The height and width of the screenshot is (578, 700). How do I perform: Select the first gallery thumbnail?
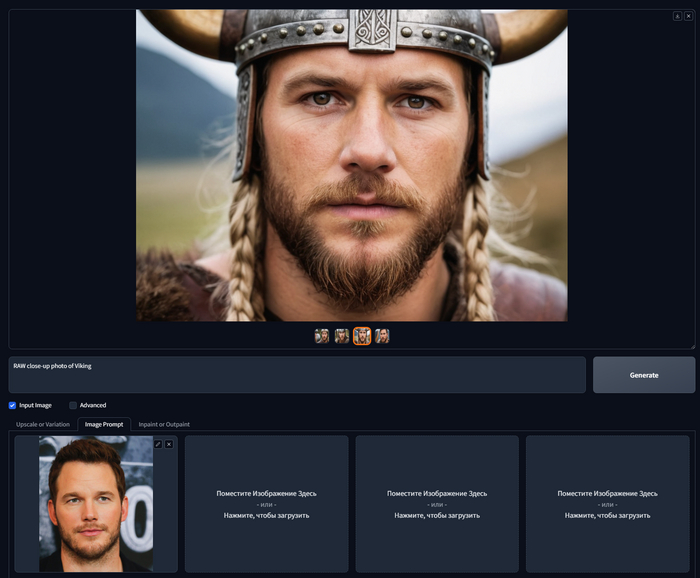pos(322,336)
